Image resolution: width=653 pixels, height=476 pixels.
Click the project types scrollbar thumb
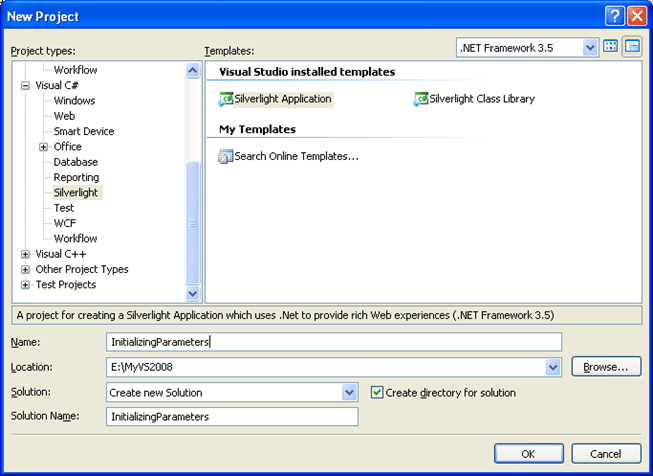click(192, 223)
